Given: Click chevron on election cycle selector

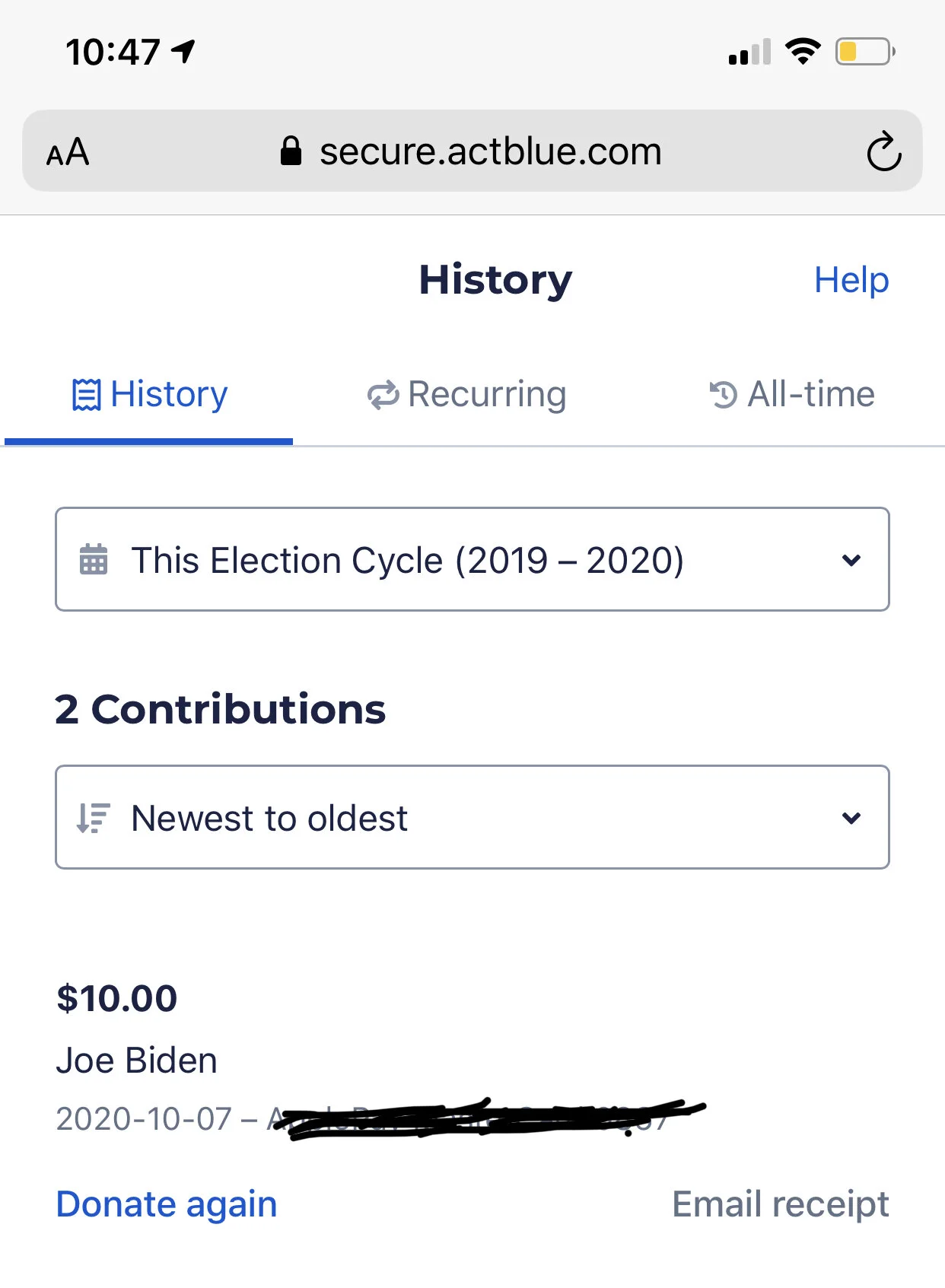Looking at the screenshot, I should tap(851, 560).
